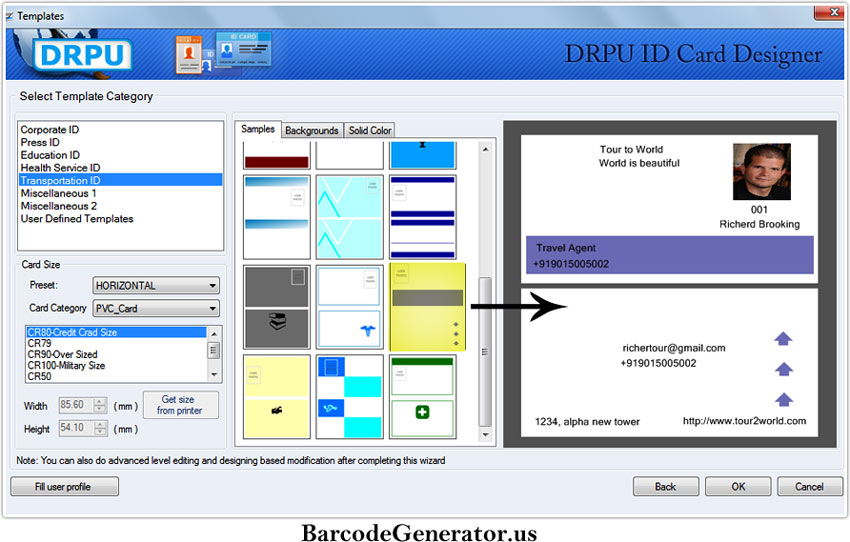Click the Height value field
The image size is (850, 542).
[76, 428]
